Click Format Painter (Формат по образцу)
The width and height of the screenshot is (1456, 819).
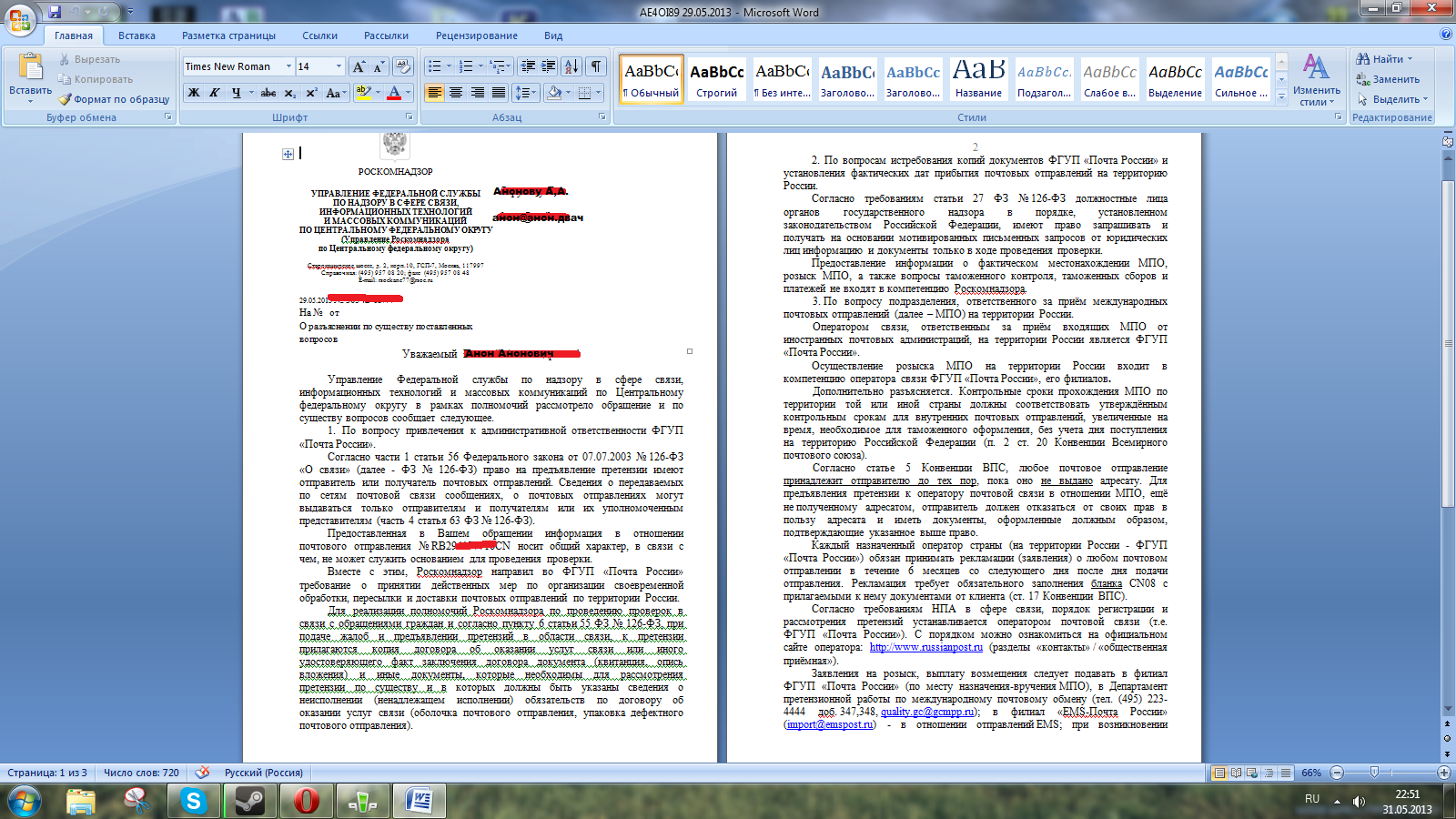114,99
